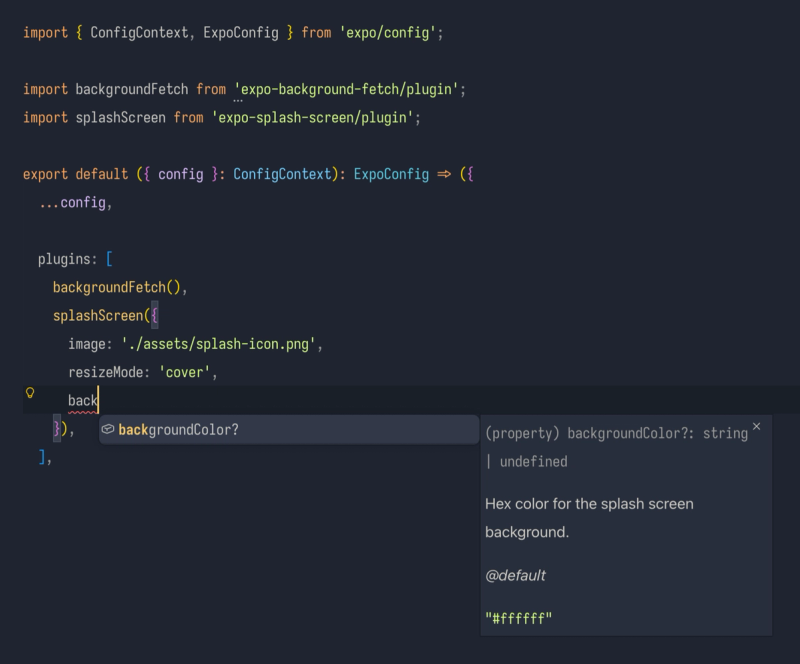This screenshot has height=664, width=800.
Task: Click the image: property key
Action: pos(90,344)
